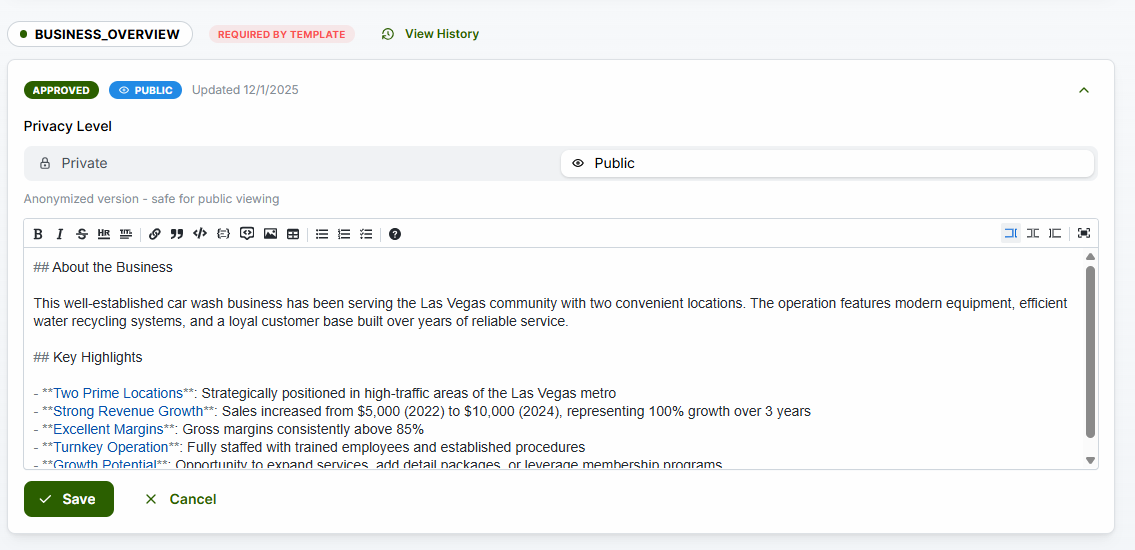Insert an unordered bullet list

(322, 234)
